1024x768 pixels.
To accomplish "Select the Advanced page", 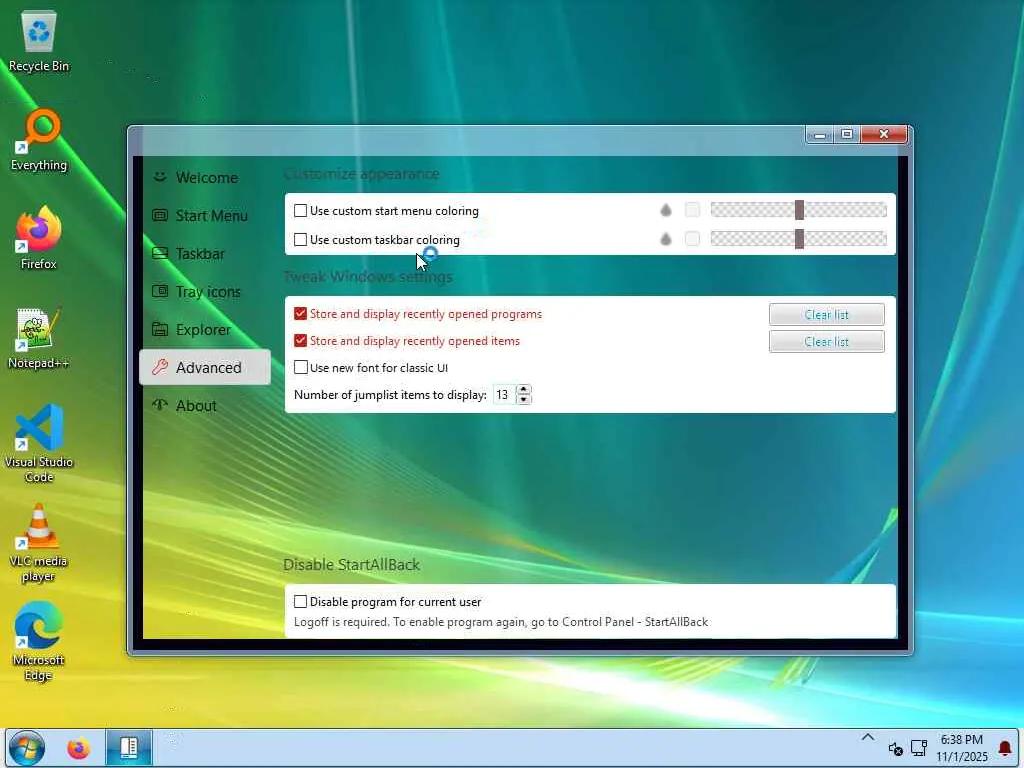I will [205, 368].
